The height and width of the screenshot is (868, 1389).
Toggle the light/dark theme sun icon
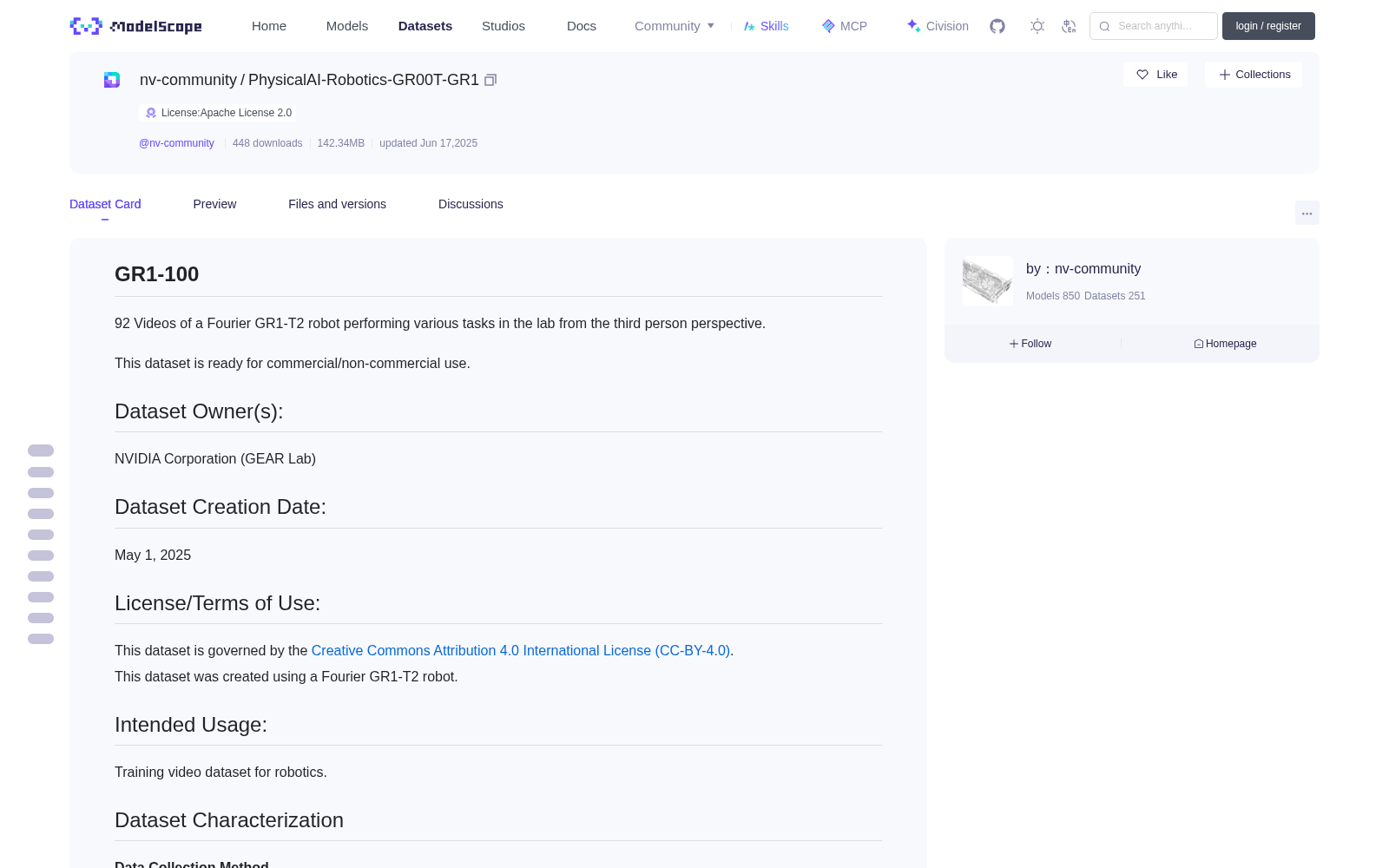point(1037,26)
